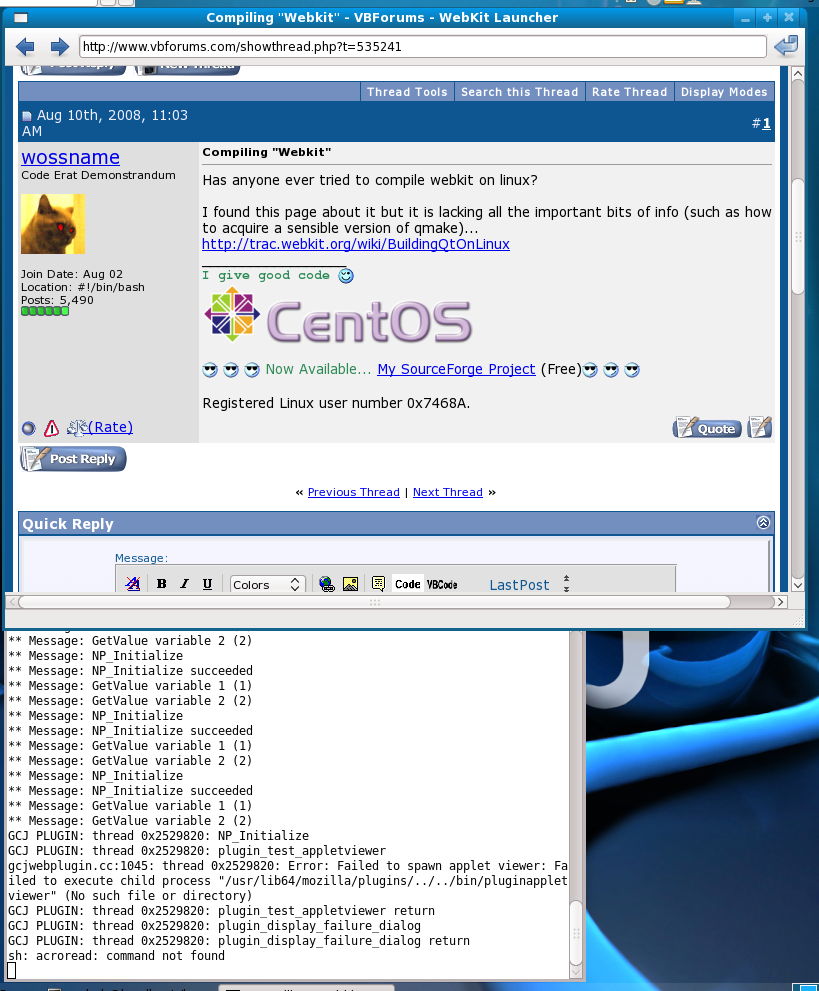819x991 pixels.
Task: Focus the vbforums URL address field
Action: tap(423, 46)
